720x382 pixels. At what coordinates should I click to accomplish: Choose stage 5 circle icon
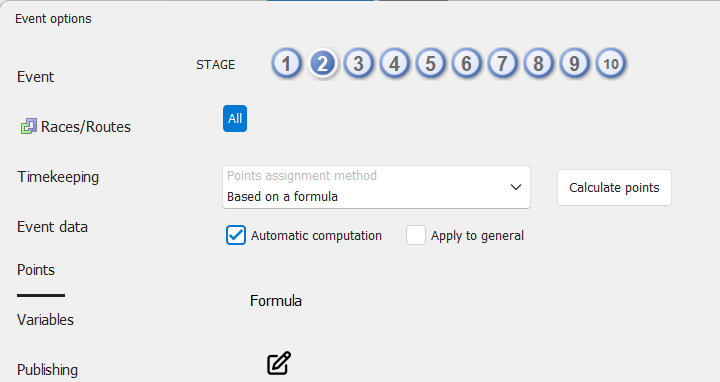(x=430, y=63)
